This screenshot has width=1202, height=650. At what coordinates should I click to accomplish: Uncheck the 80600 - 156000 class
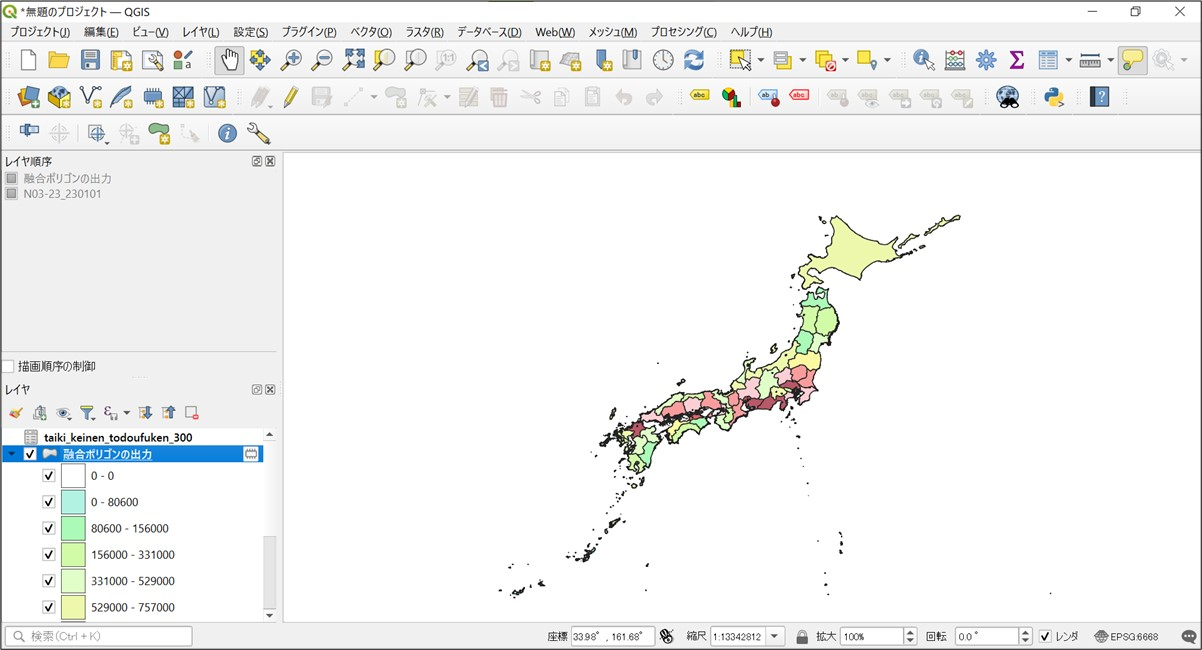pos(48,528)
